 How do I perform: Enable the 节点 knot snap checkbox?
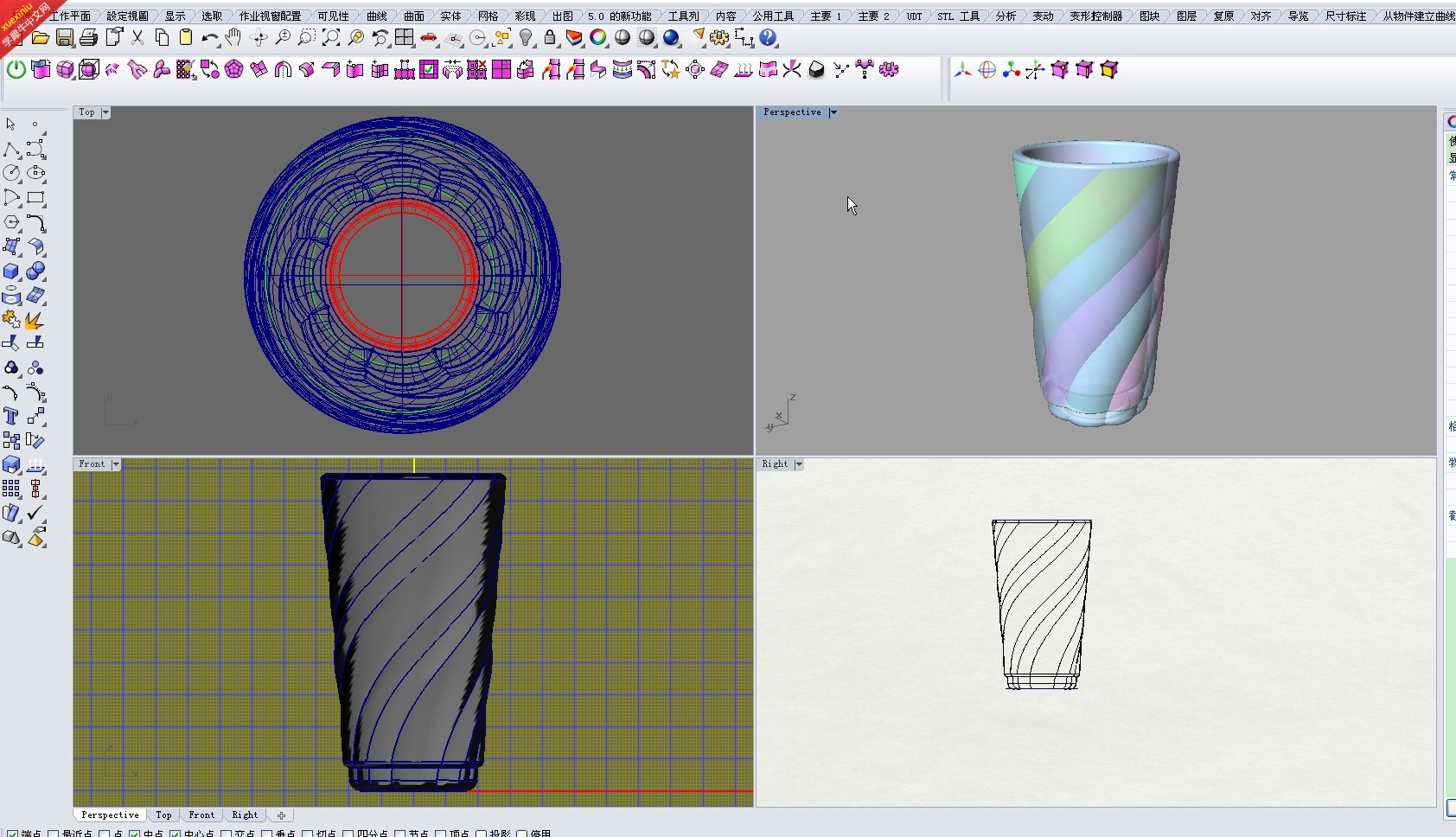point(400,834)
